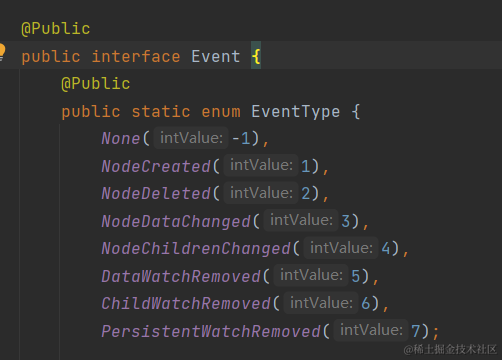Click the intValue hint on ChildWatchRemoved line

coord(321,303)
